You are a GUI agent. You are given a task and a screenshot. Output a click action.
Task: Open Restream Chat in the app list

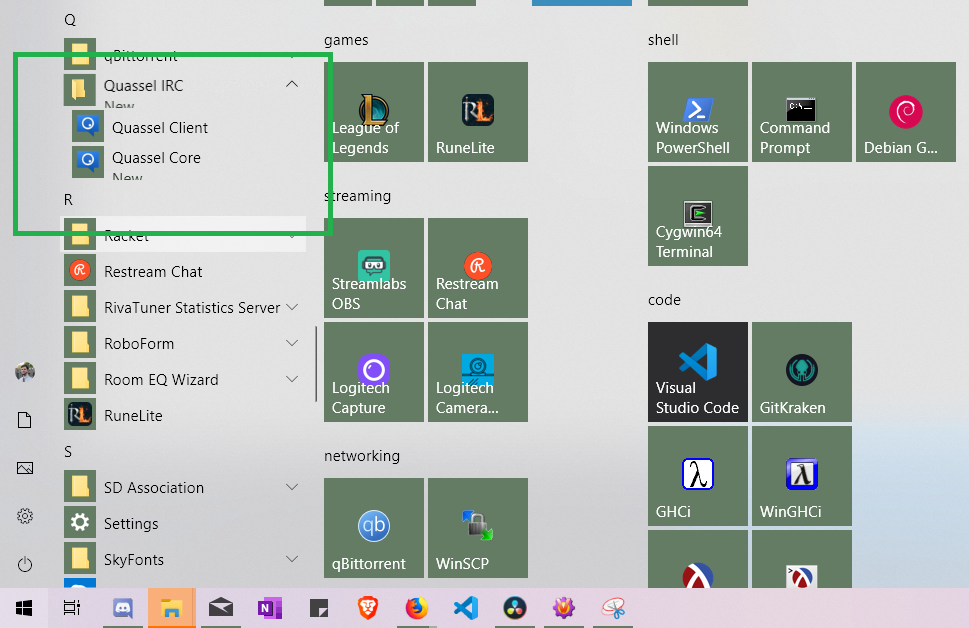click(185, 271)
